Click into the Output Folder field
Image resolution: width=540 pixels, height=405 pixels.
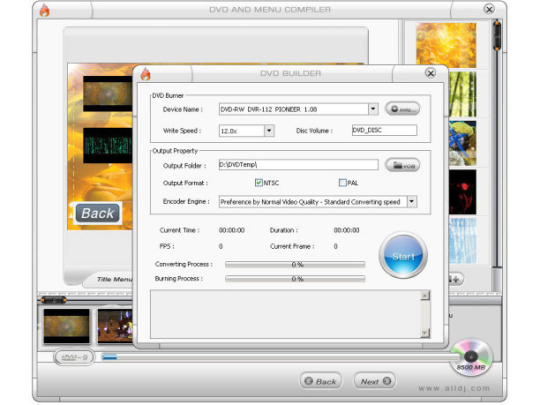[299, 165]
